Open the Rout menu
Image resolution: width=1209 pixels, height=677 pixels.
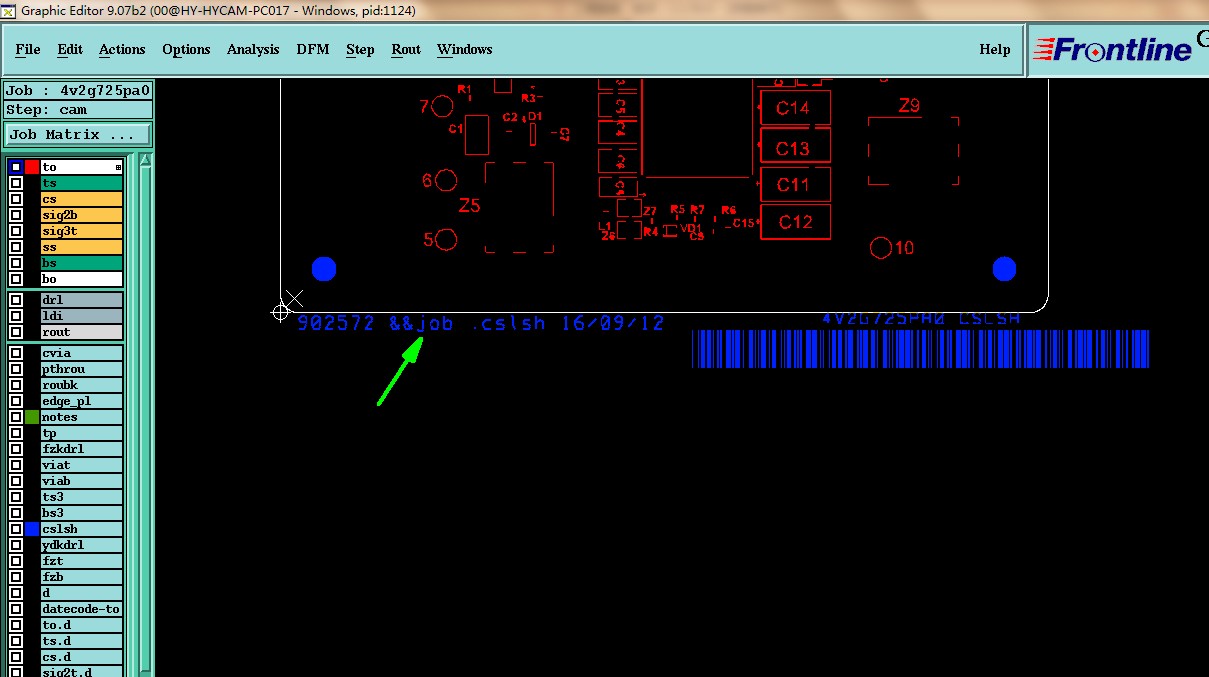pyautogui.click(x=406, y=49)
